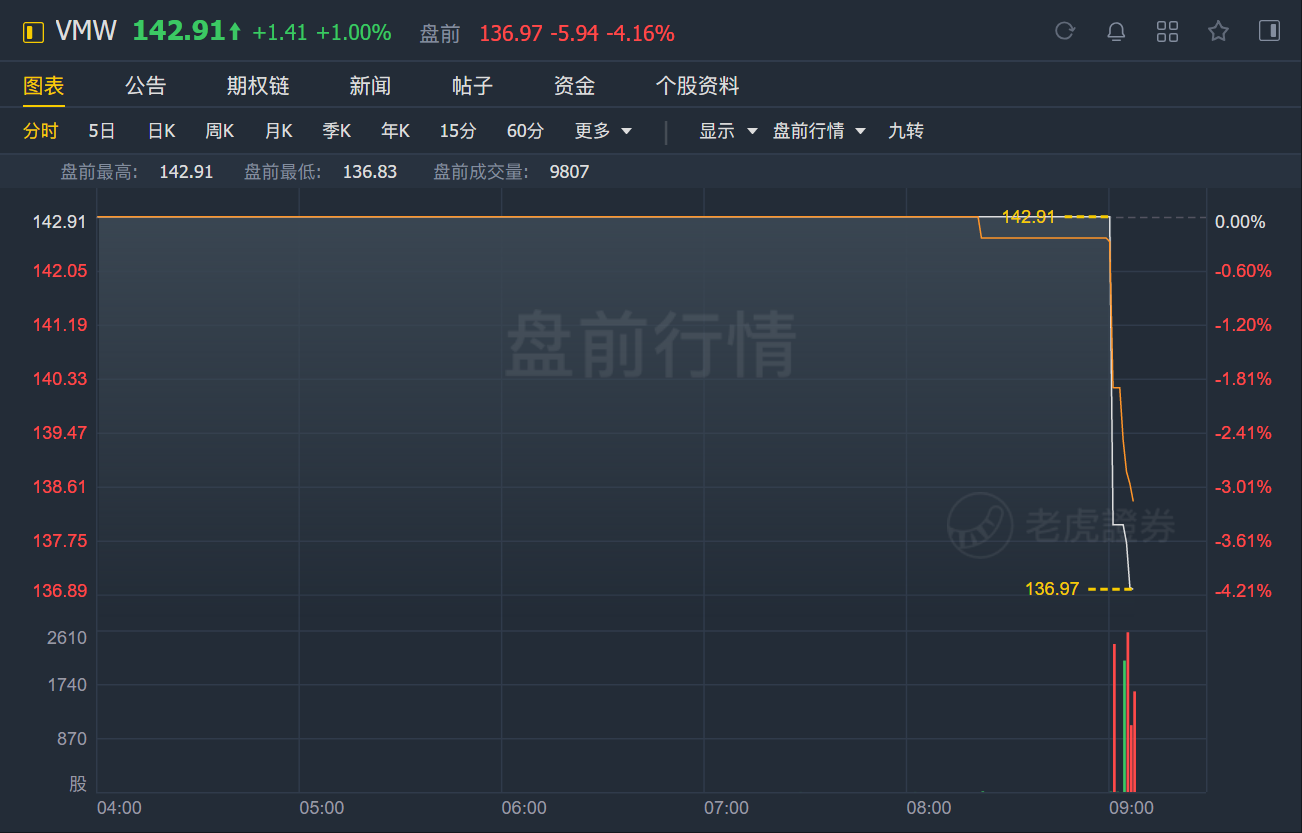Click the 142.91 last price in header
1302x833 pixels.
(178, 32)
